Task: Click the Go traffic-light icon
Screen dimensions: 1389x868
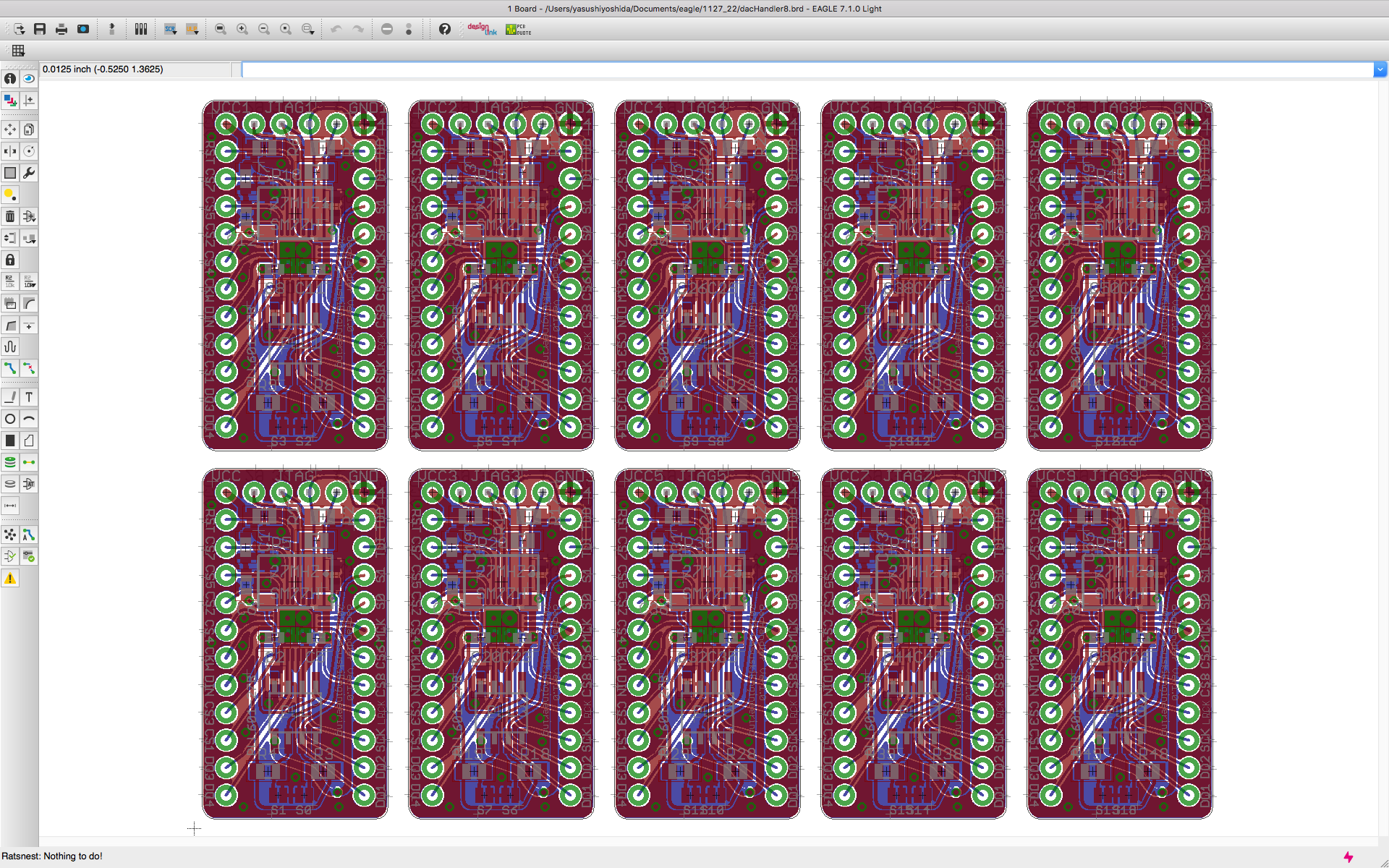Action: click(409, 29)
